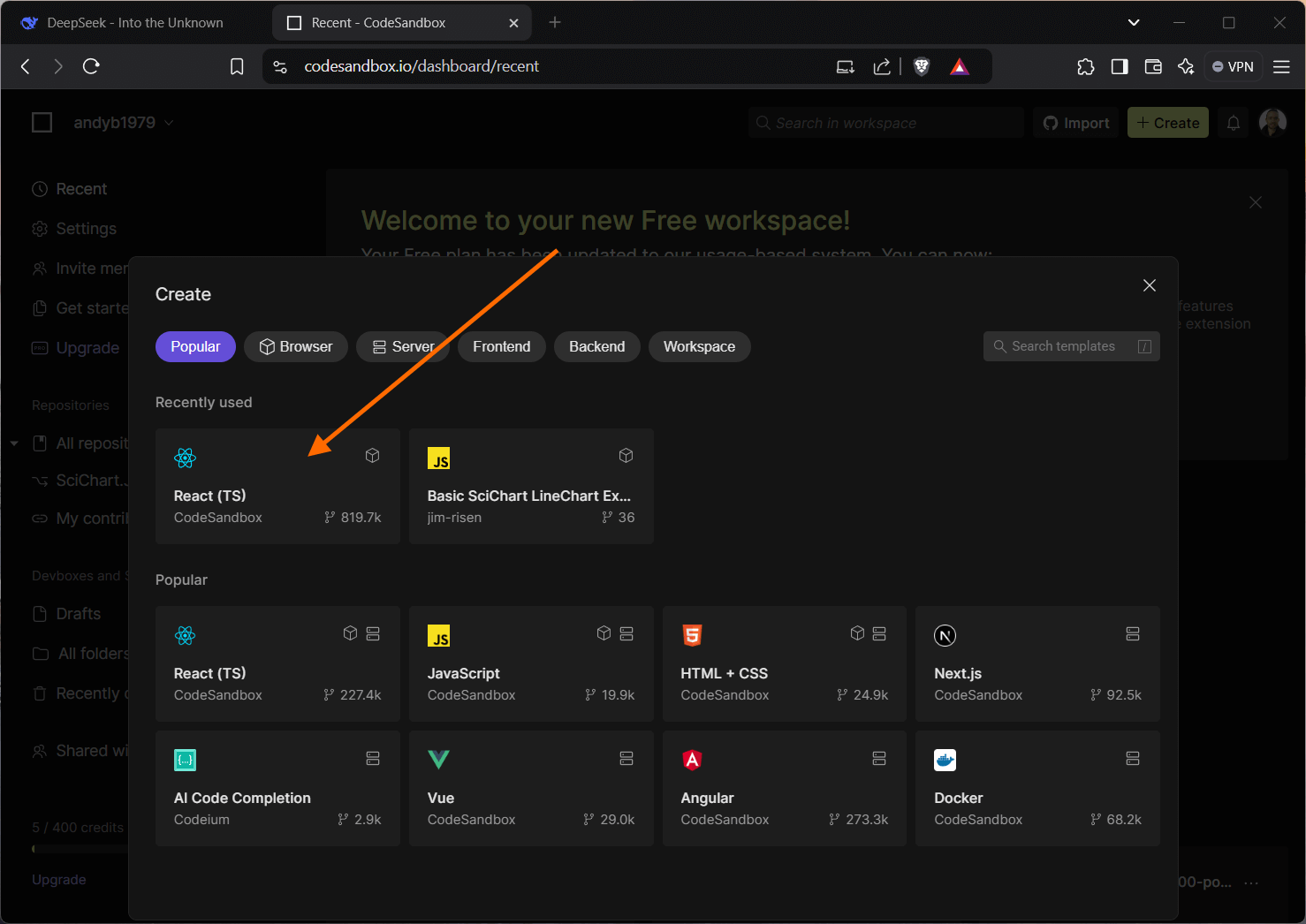Open the browser tab list chevron
The height and width of the screenshot is (924, 1306).
point(1134,23)
